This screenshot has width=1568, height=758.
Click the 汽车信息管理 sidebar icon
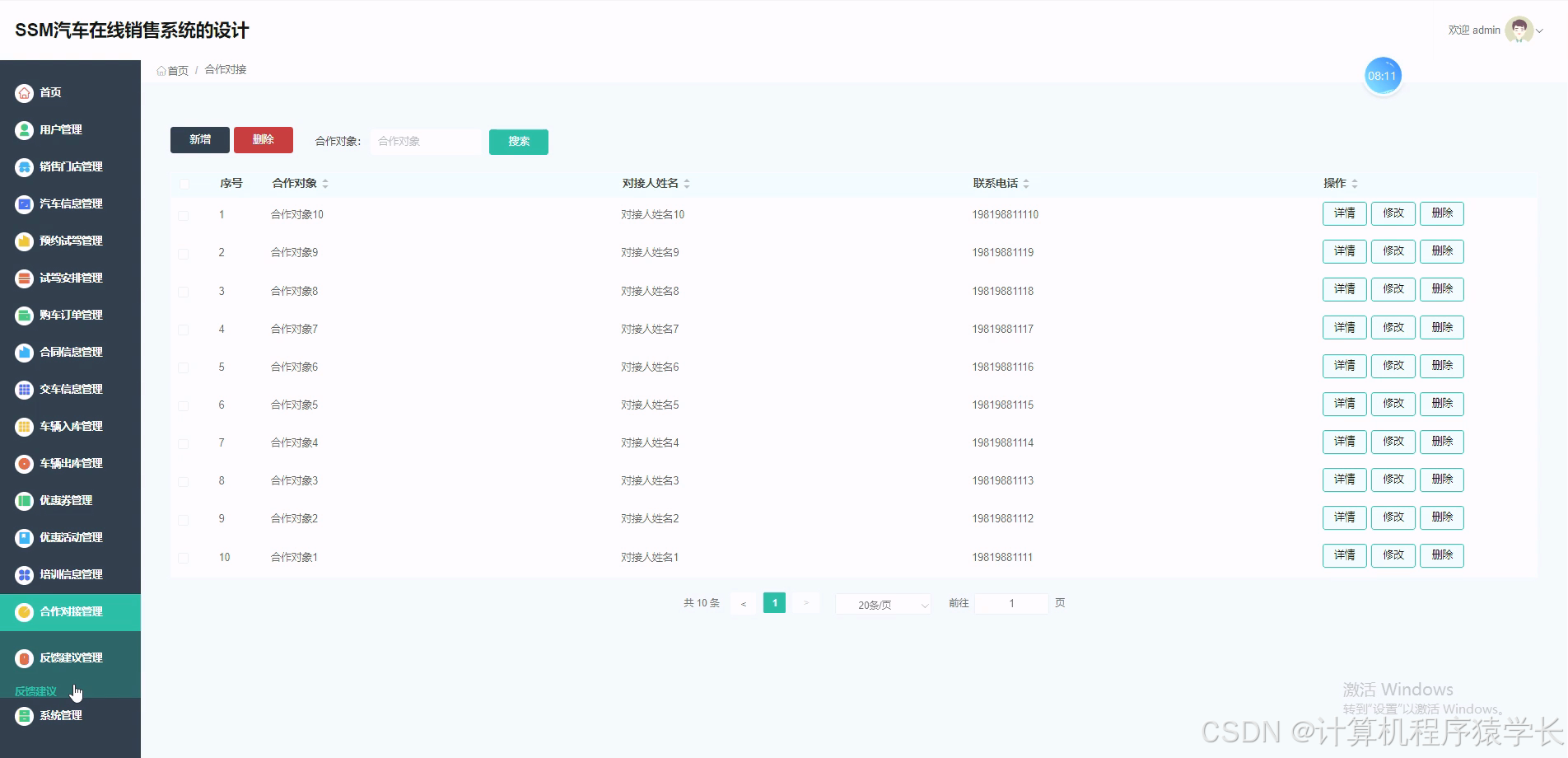24,204
